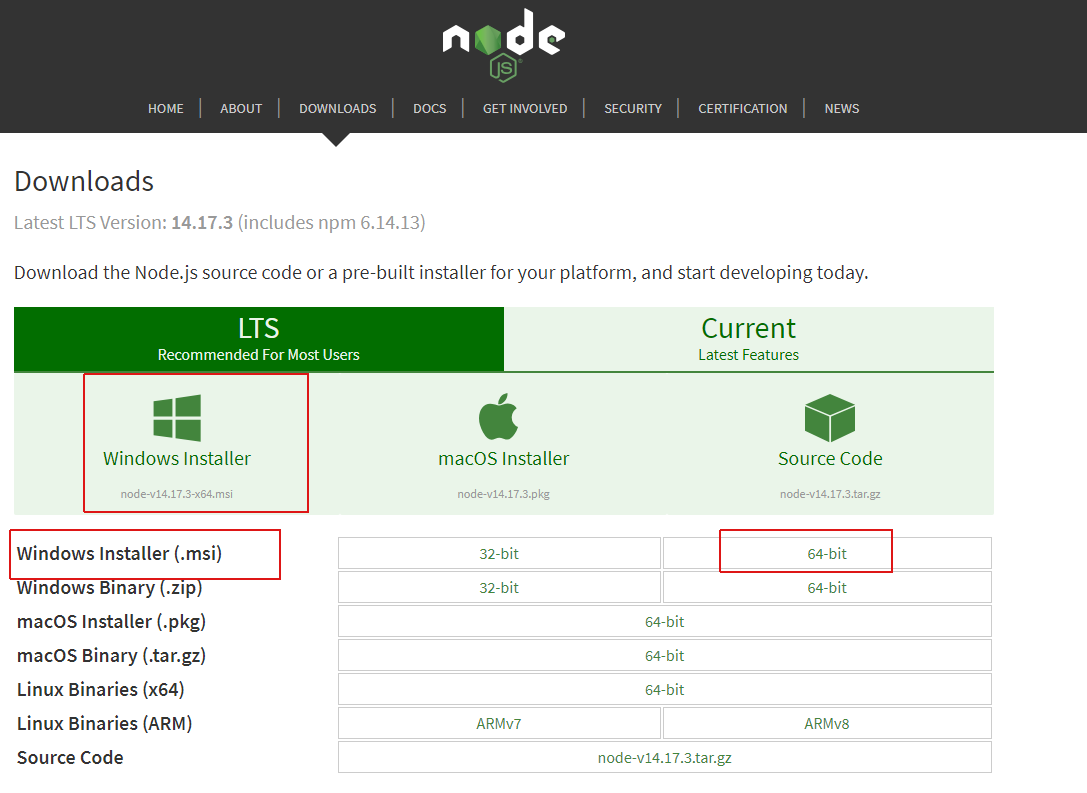Go to the DOWNLOADS nav item
Viewport: 1087px width, 793px height.
point(338,109)
